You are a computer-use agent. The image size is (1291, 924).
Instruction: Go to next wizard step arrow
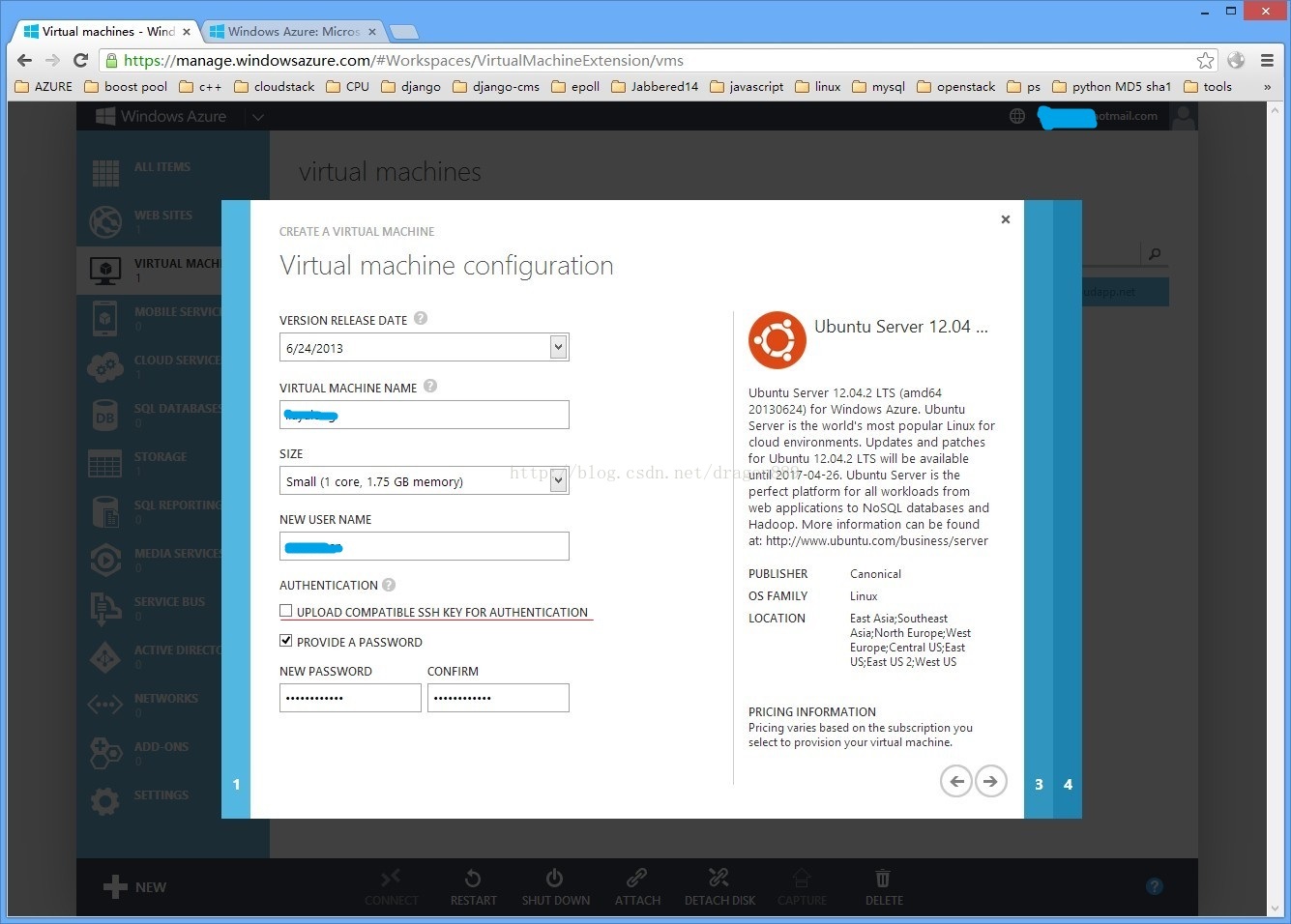pos(990,781)
